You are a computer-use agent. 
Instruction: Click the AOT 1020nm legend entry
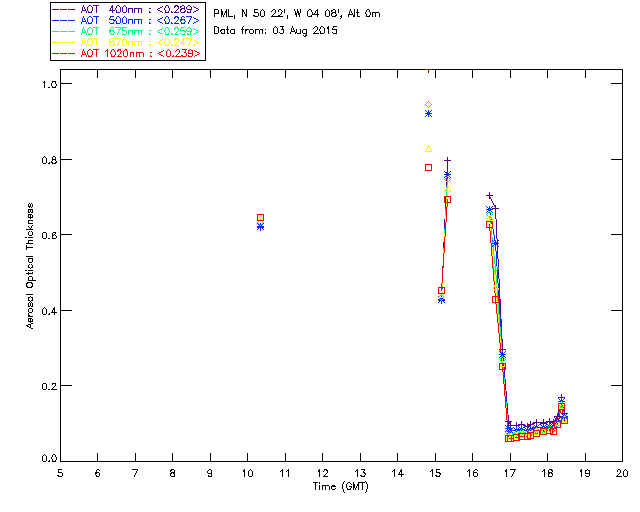click(x=127, y=53)
